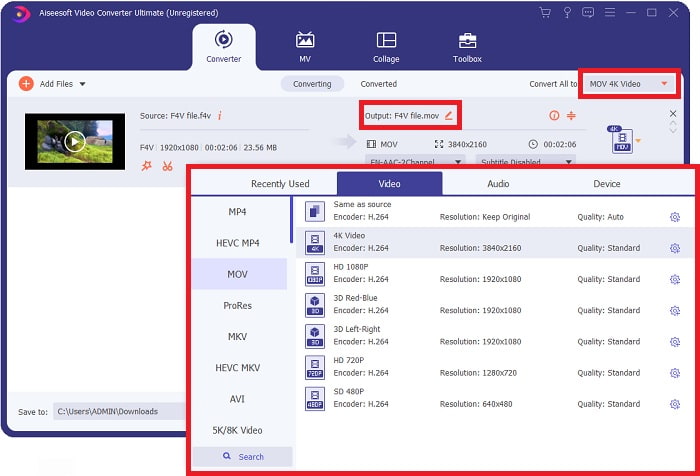Open the Convert All to MOV 4K Video dropdown

pos(629,84)
